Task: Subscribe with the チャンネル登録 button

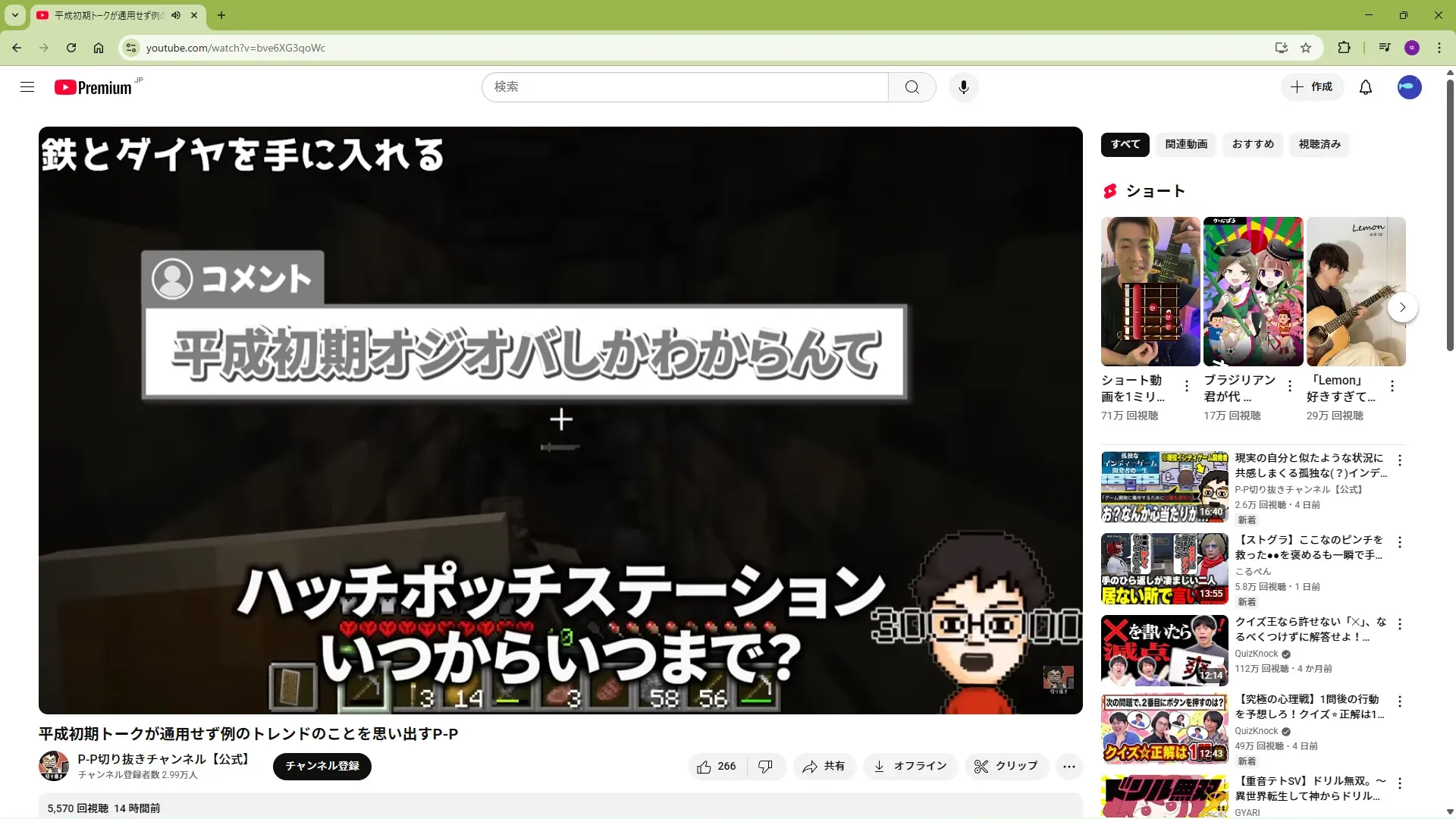Action: tap(322, 766)
